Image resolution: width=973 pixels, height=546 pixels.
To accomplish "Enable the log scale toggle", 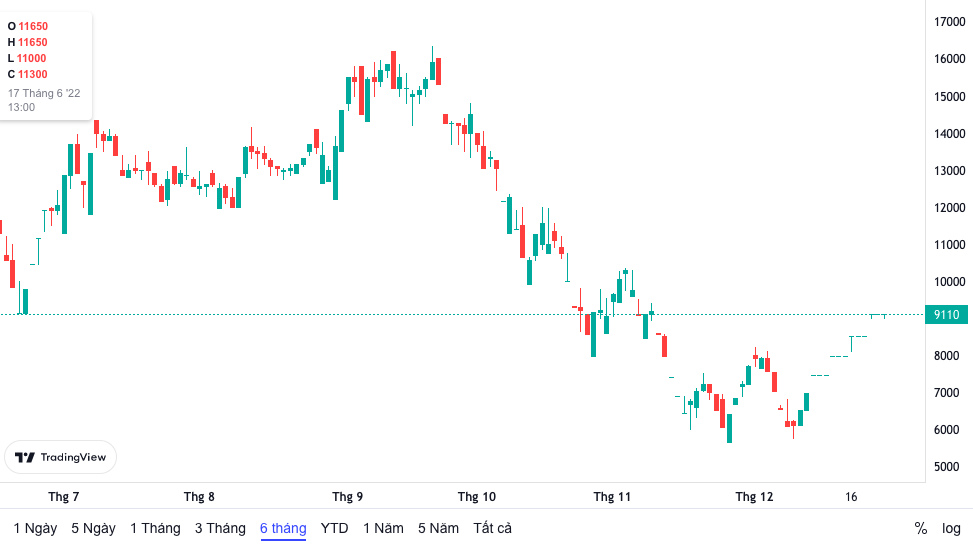I will coord(951,528).
